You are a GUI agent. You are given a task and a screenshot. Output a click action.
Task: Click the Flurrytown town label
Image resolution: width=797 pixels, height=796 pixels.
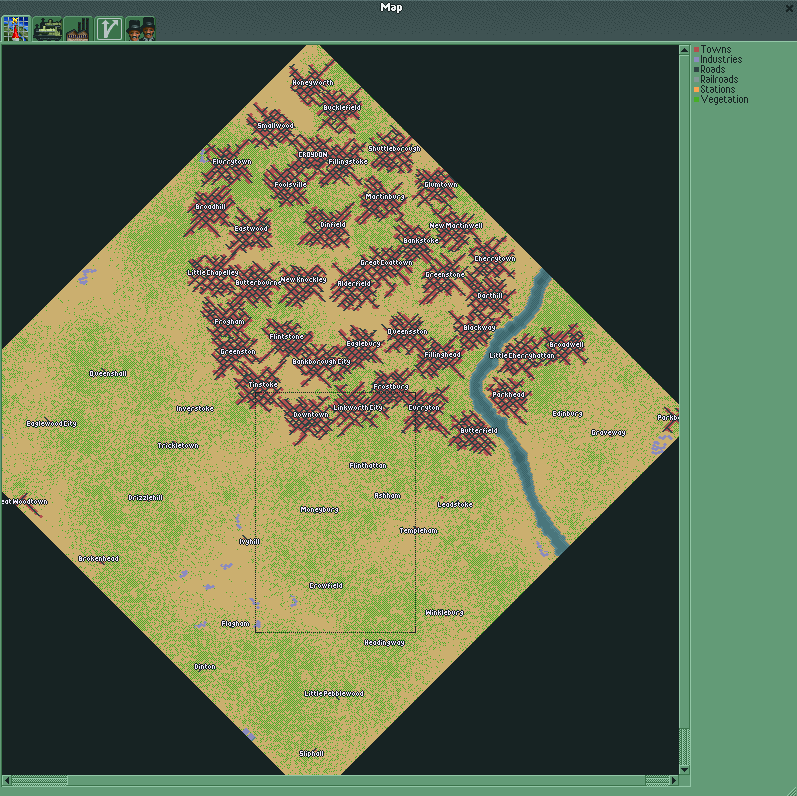(x=232, y=162)
